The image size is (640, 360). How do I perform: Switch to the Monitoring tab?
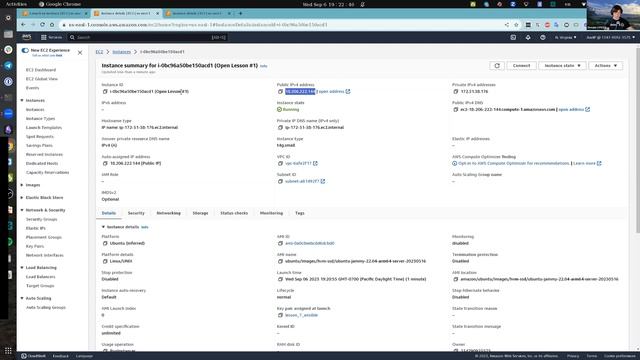coord(271,213)
